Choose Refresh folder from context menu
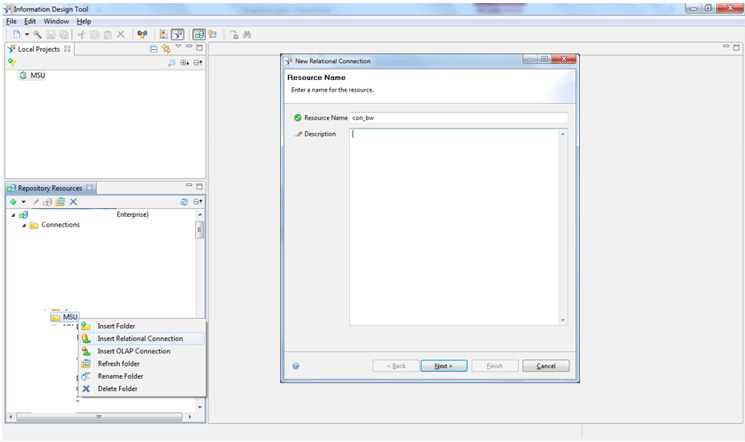 click(142, 364)
